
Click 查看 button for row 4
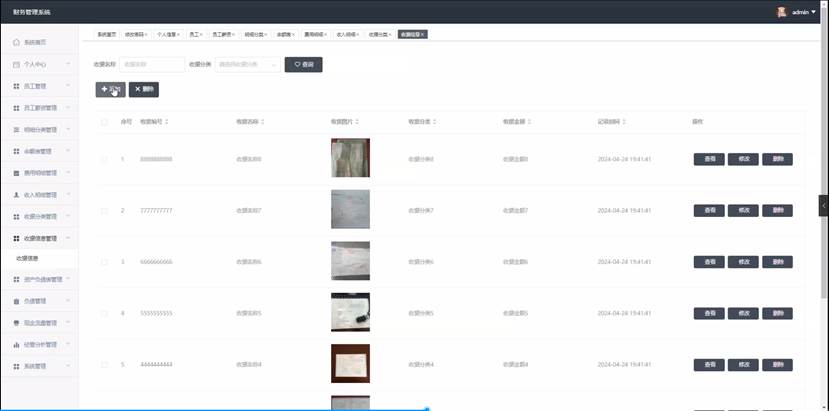709,313
